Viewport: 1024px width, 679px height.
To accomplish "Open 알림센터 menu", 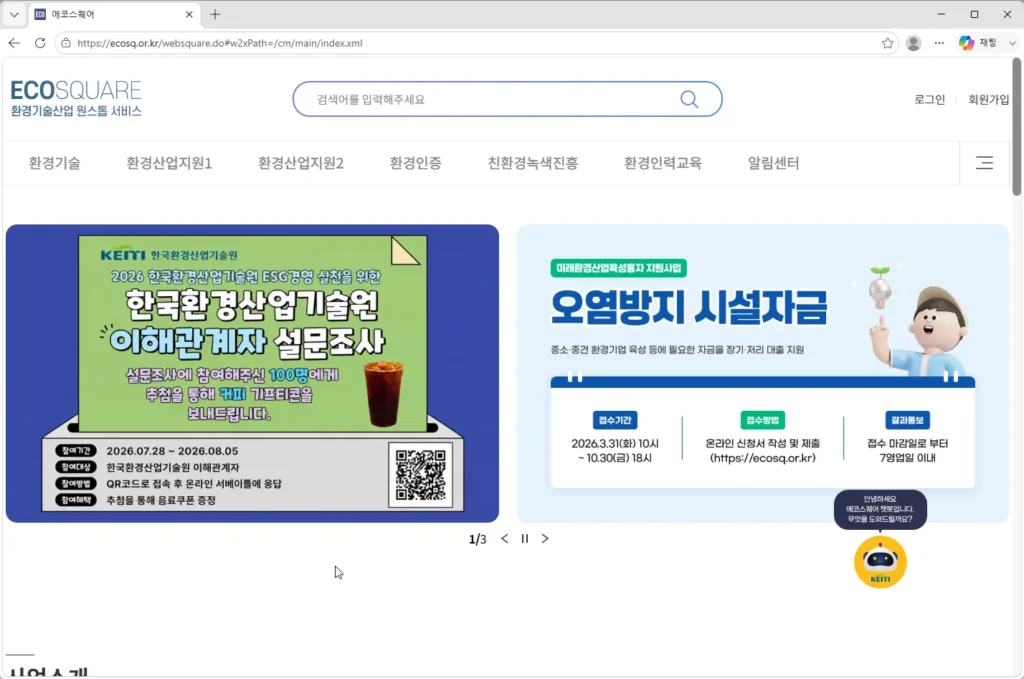I will pyautogui.click(x=773, y=163).
